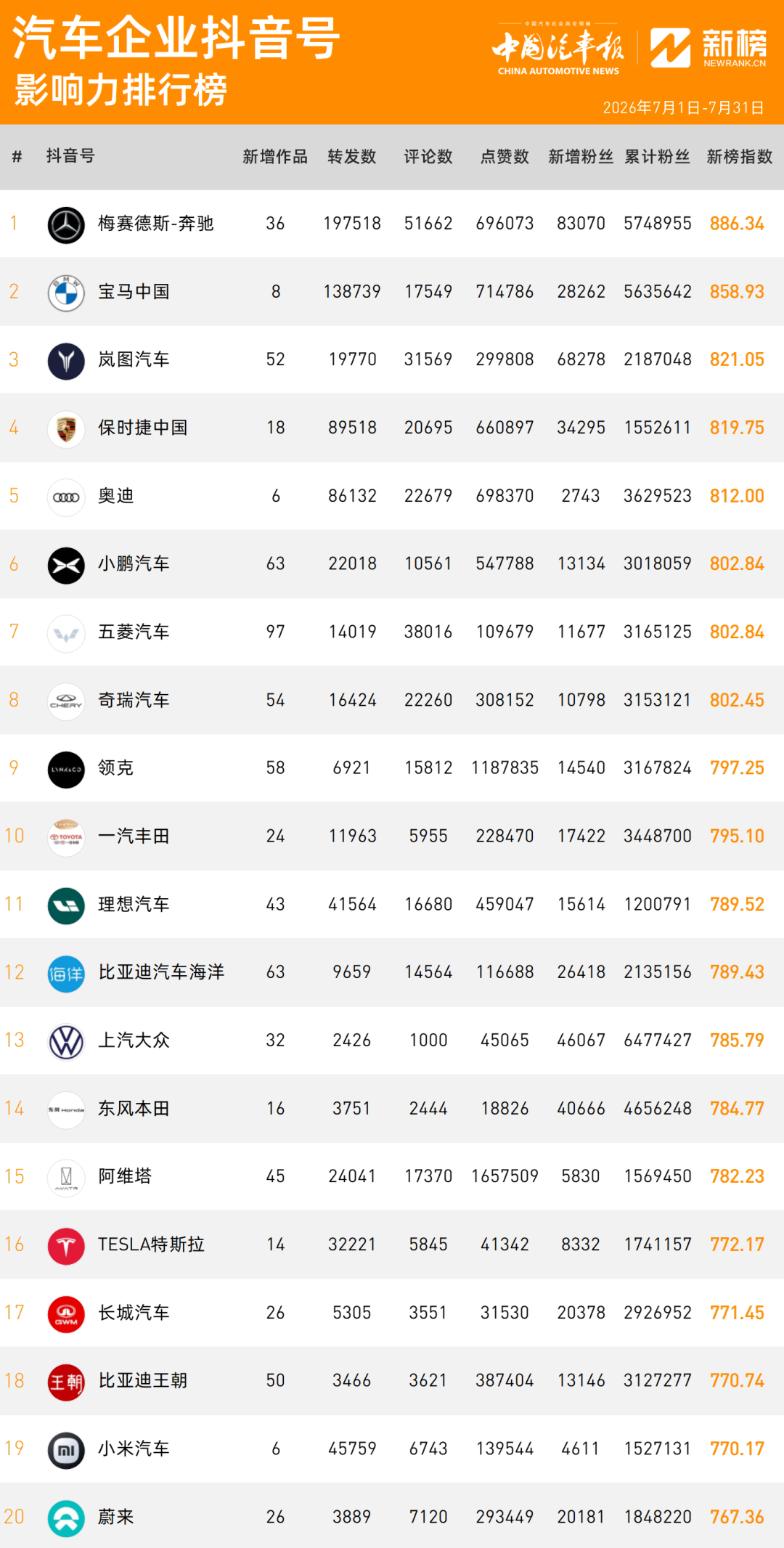Click the total fans value 6477427

(x=658, y=1040)
